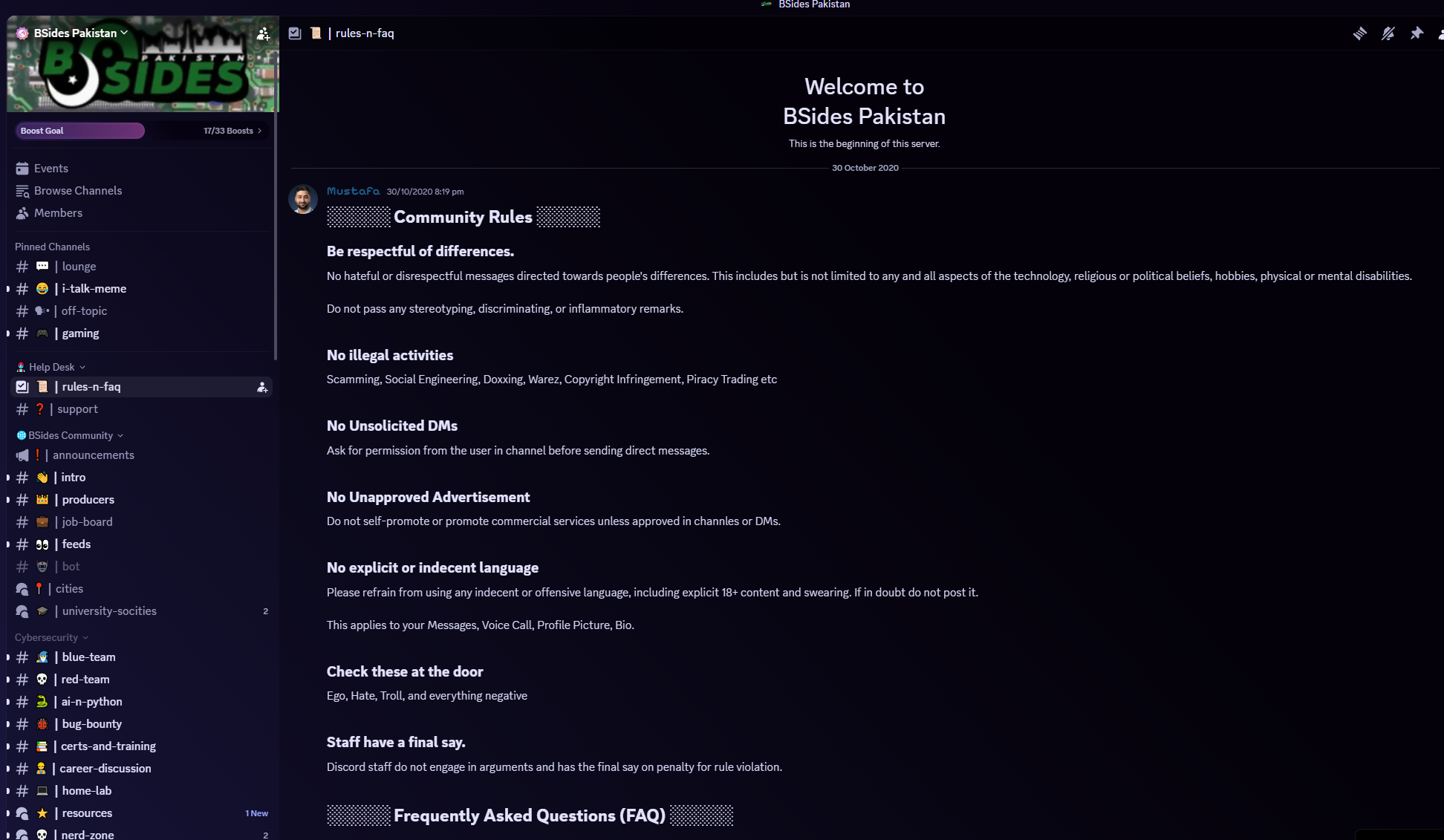
Task: Open the intro channel
Action: tap(140, 478)
